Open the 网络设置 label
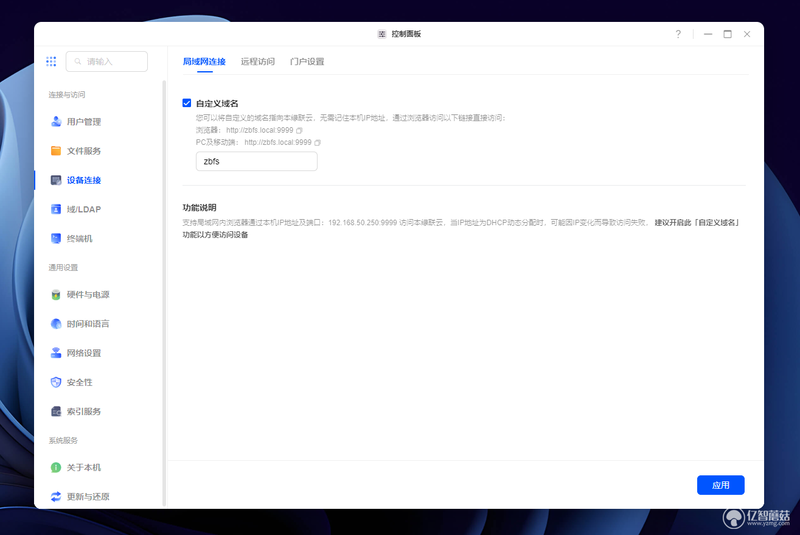800x535 pixels. tap(84, 353)
